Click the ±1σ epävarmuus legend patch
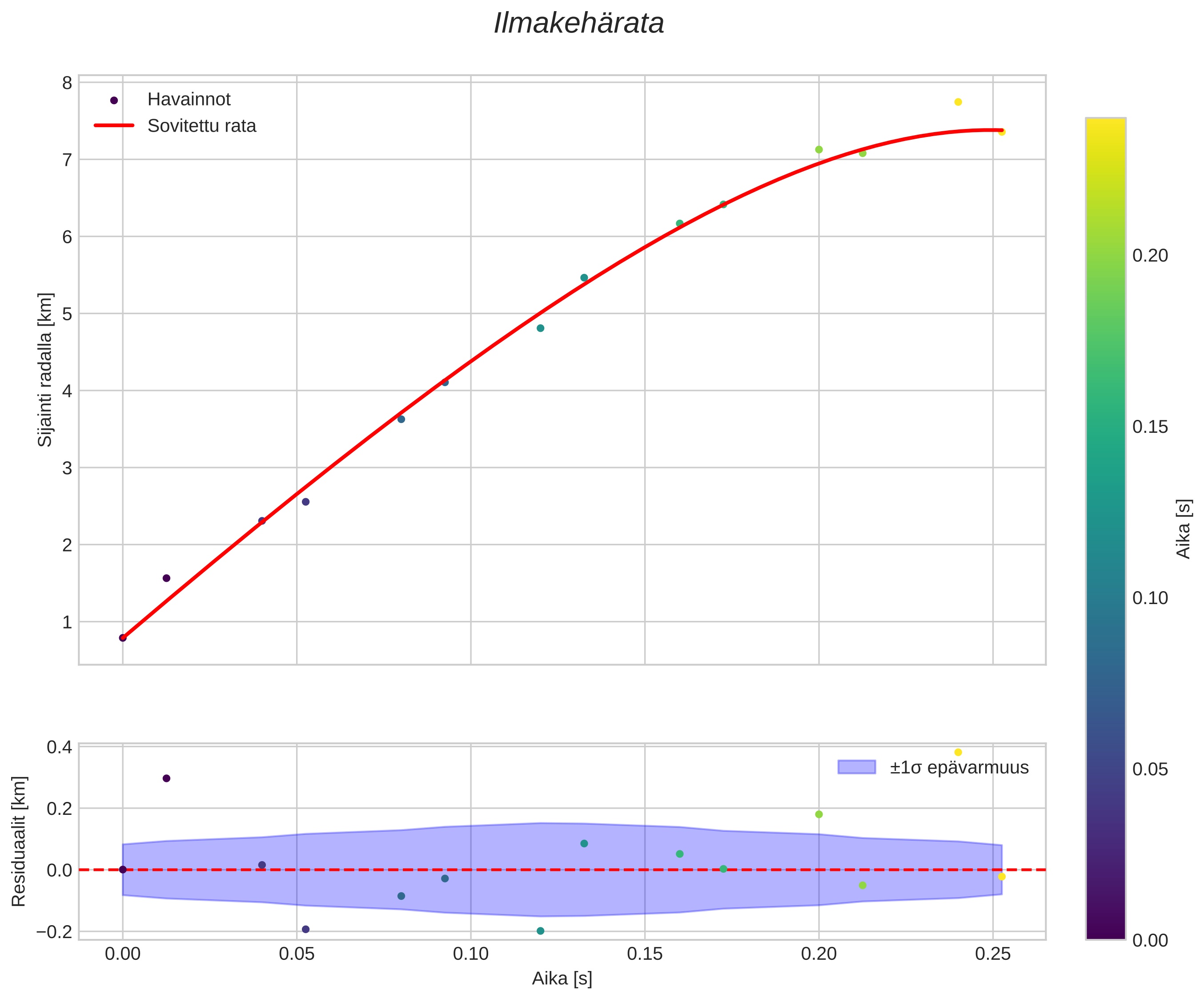 [857, 767]
